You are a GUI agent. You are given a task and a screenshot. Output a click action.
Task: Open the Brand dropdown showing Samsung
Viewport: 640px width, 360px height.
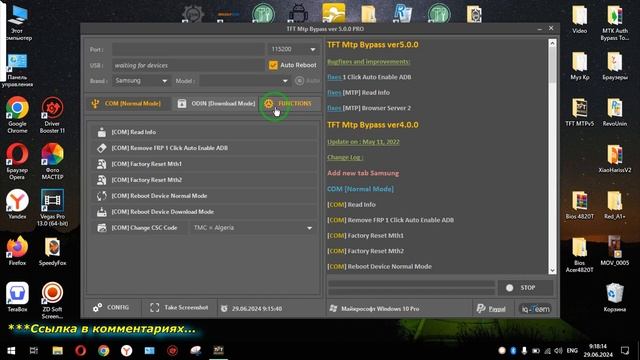(x=141, y=81)
